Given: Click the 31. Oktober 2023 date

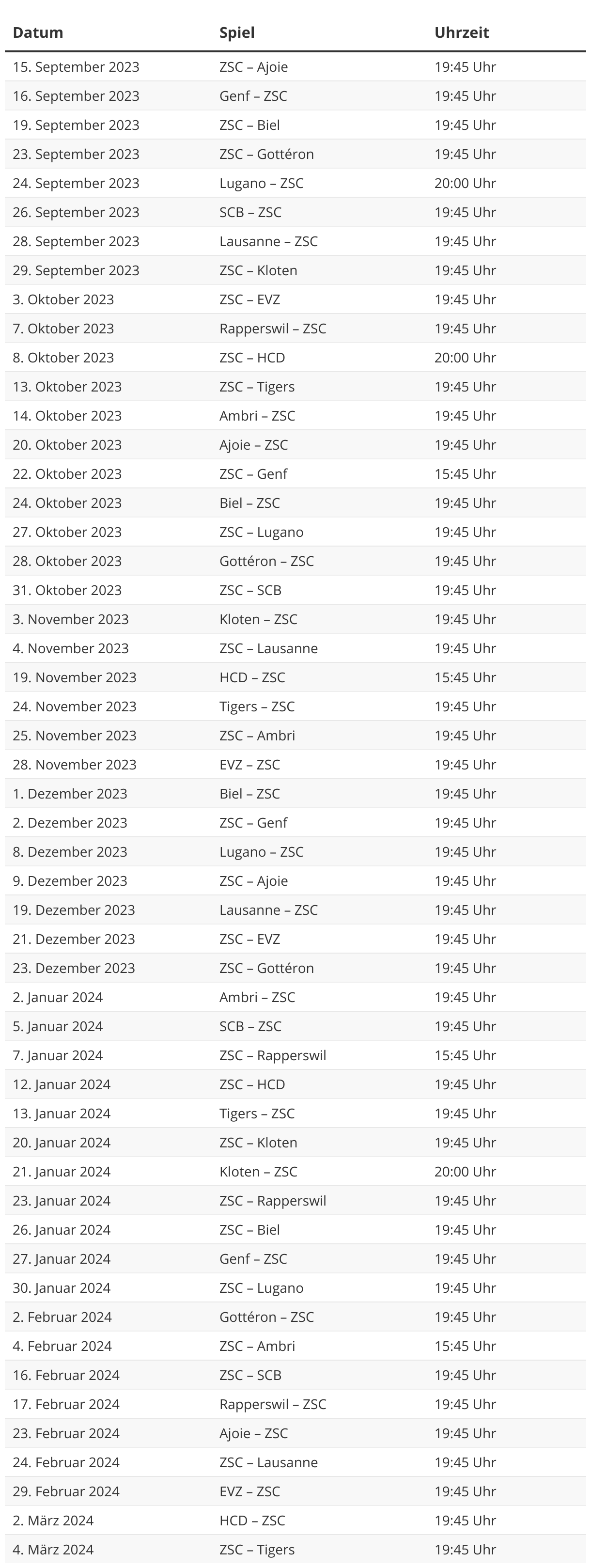Looking at the screenshot, I should [x=67, y=591].
